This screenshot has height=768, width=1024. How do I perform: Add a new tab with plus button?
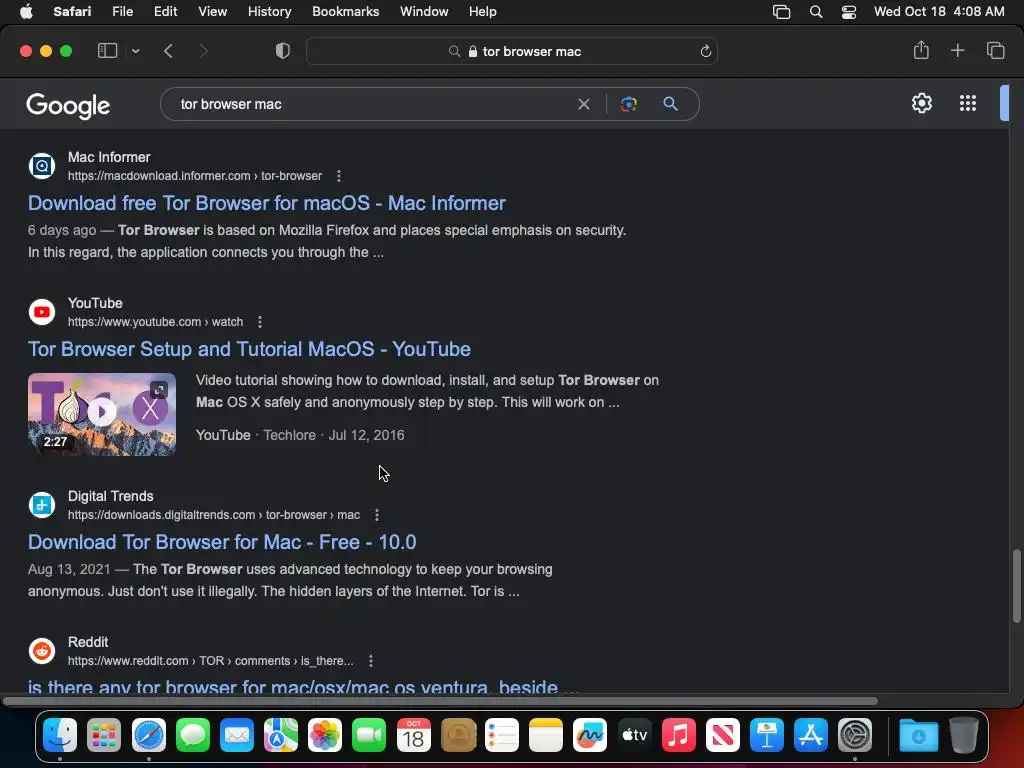coord(957,50)
